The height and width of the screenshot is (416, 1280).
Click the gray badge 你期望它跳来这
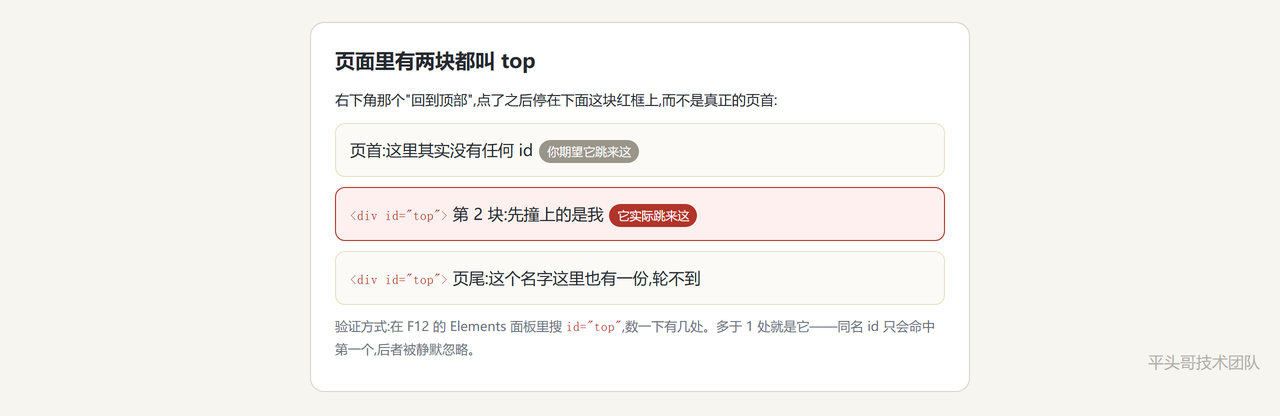click(x=589, y=152)
